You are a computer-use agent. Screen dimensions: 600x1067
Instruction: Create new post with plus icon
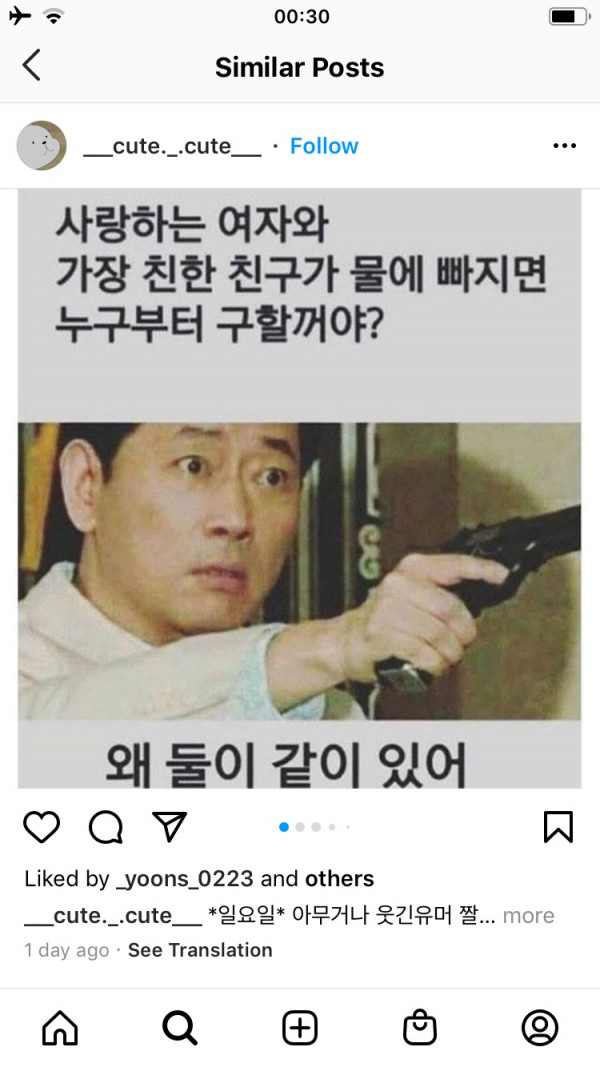[300, 1028]
